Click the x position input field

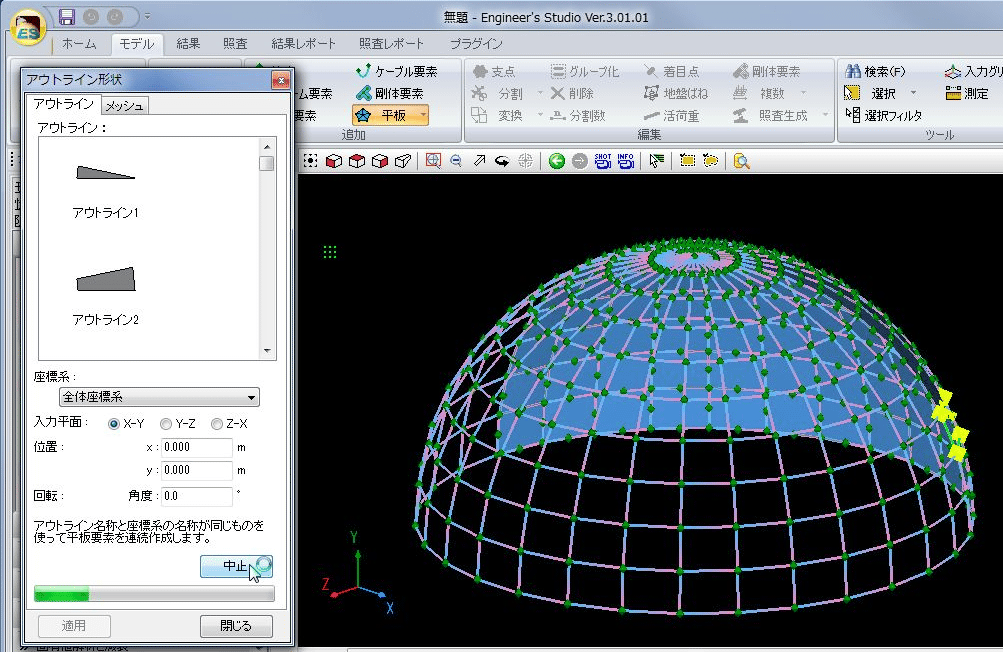point(196,448)
